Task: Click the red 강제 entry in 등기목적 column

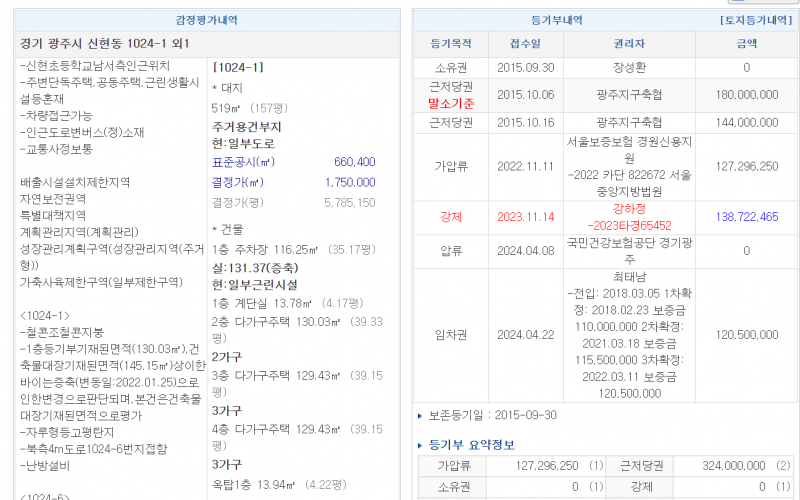Action: 450,217
